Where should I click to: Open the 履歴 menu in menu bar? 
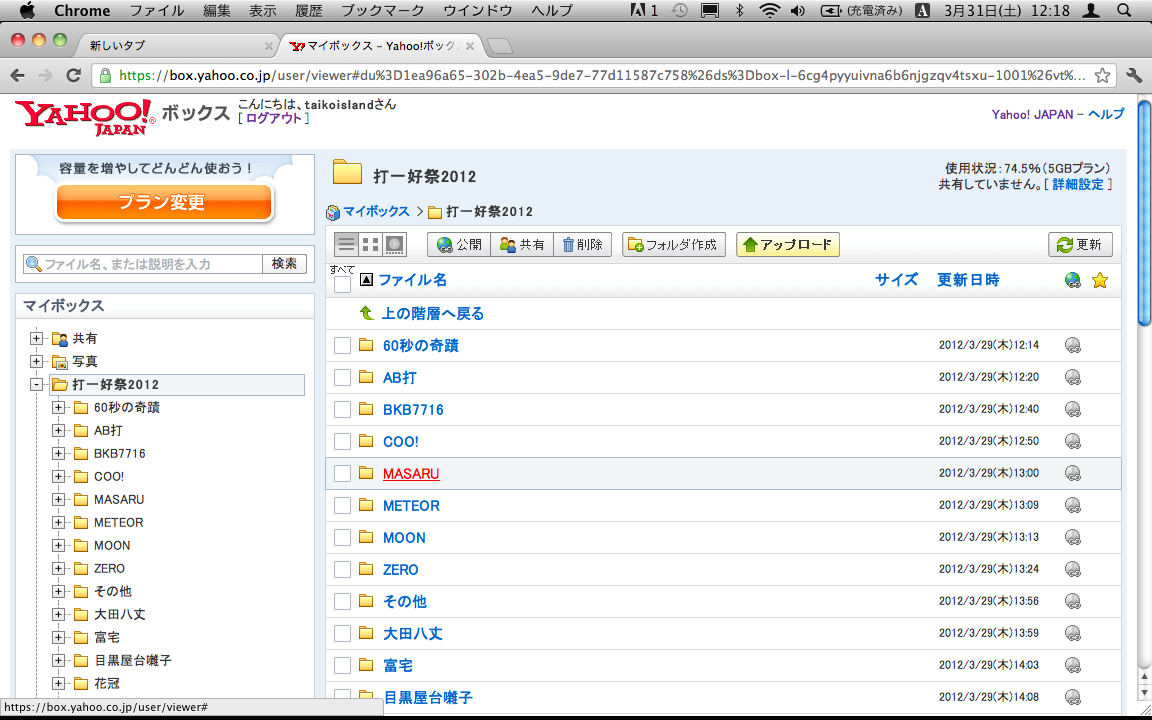[309, 10]
